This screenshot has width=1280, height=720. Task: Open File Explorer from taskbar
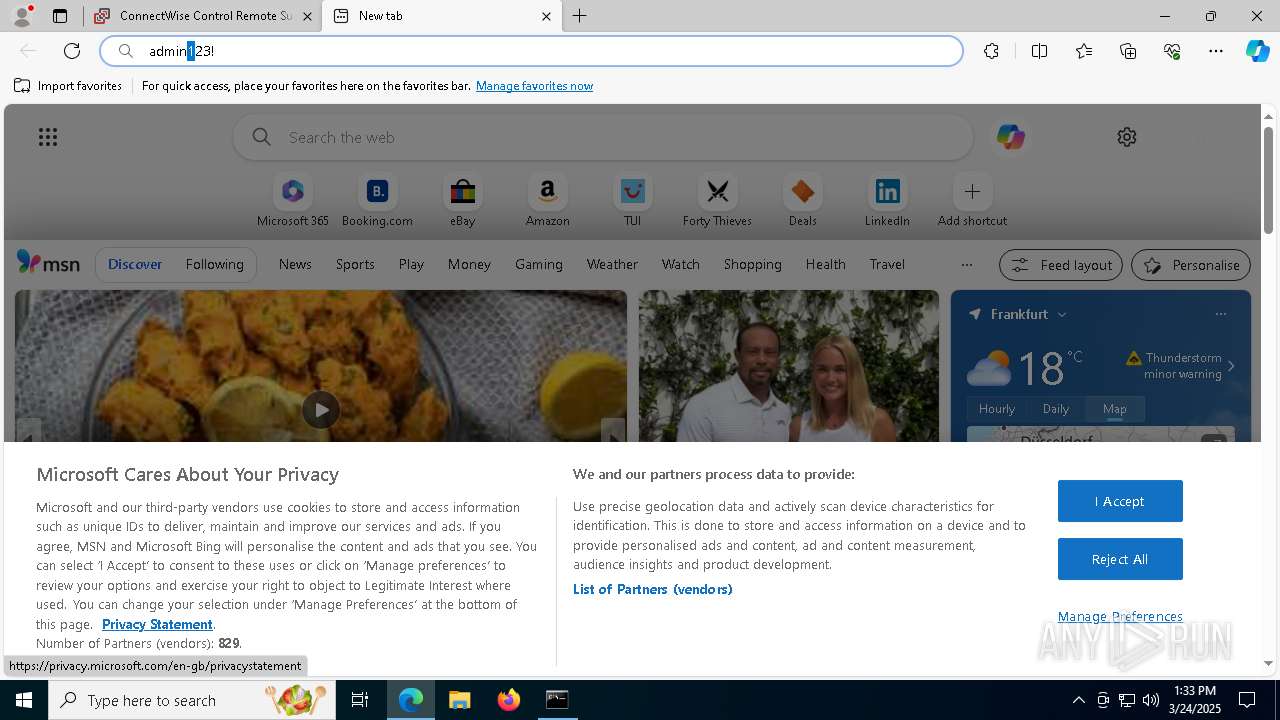point(459,700)
